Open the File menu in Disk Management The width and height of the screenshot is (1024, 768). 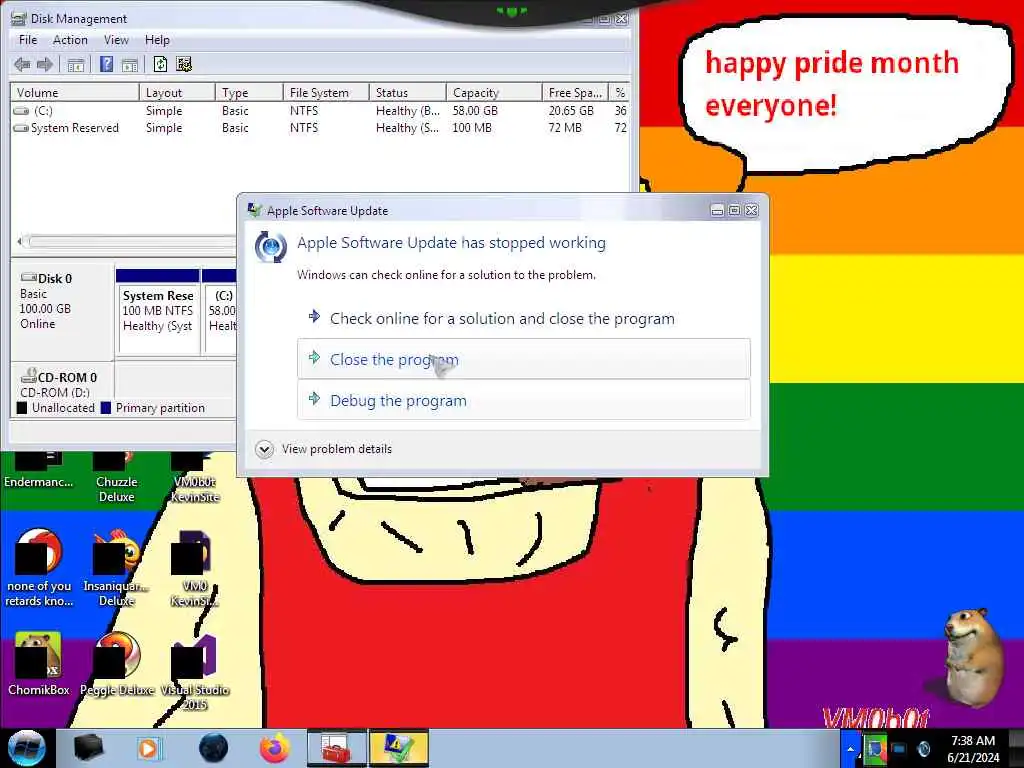coord(28,40)
